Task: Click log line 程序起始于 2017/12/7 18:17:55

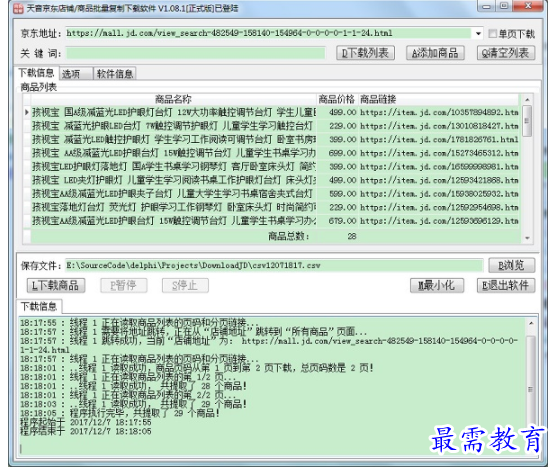Action: pyautogui.click(x=86, y=422)
